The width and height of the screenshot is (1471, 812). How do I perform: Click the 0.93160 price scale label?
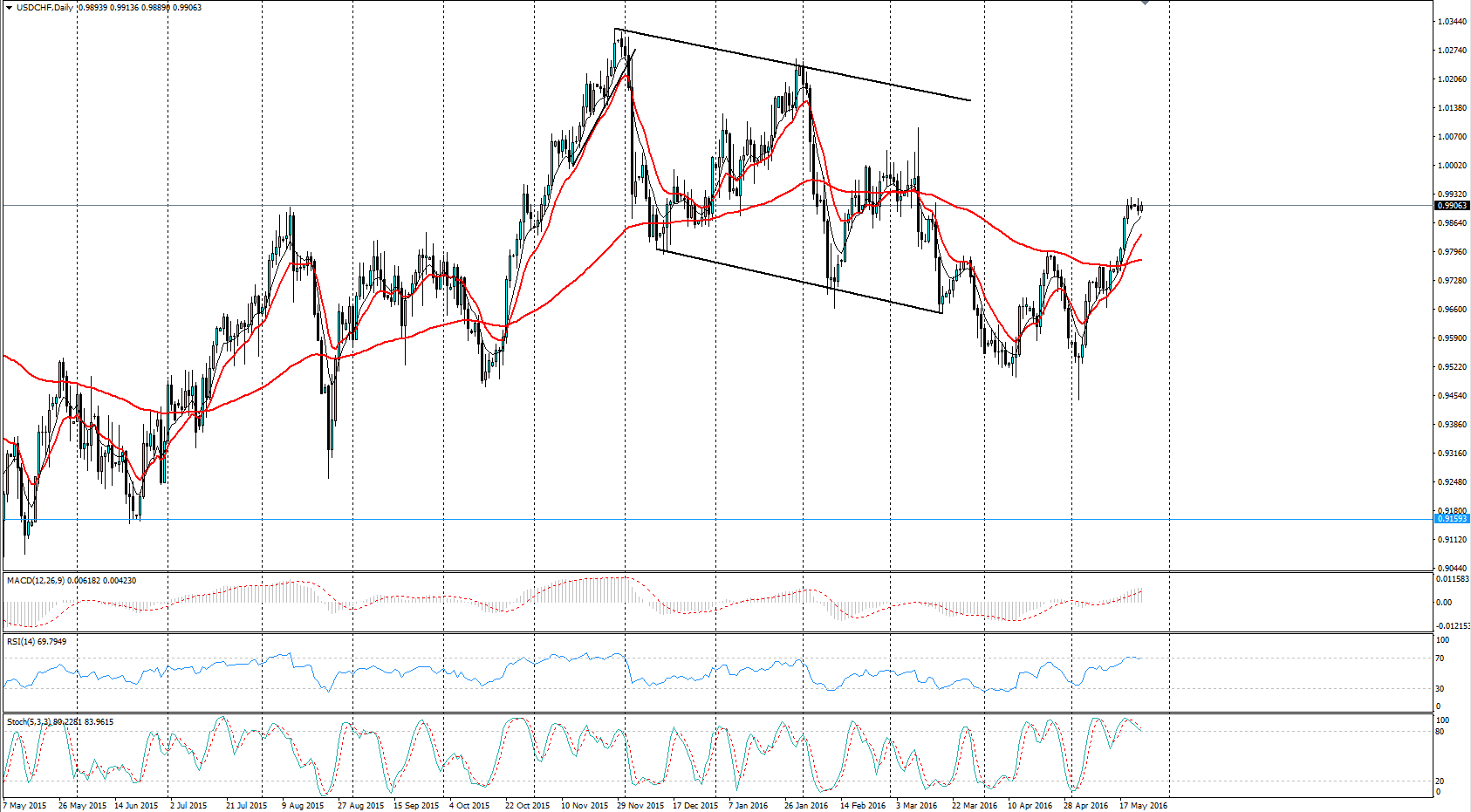pos(1452,454)
